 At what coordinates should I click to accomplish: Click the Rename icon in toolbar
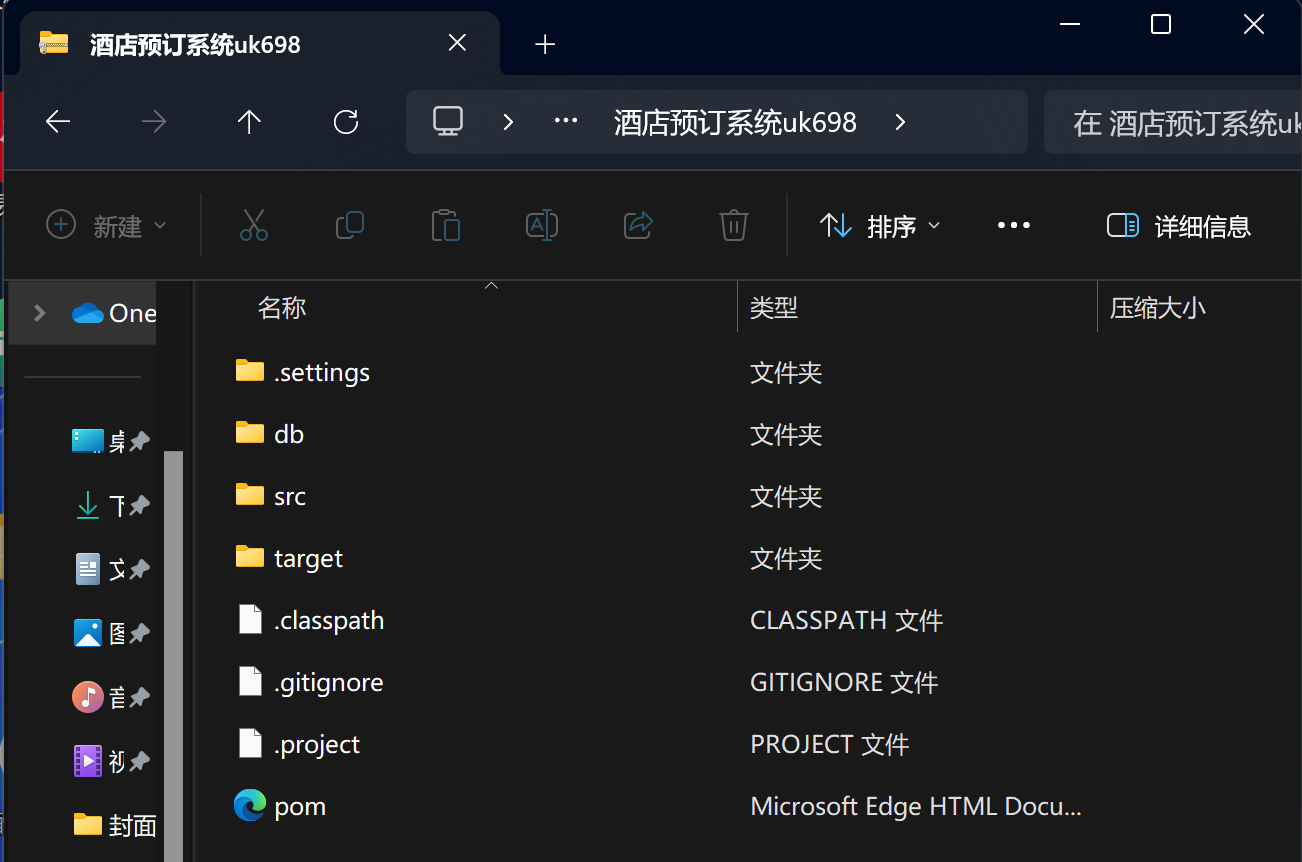tap(541, 225)
